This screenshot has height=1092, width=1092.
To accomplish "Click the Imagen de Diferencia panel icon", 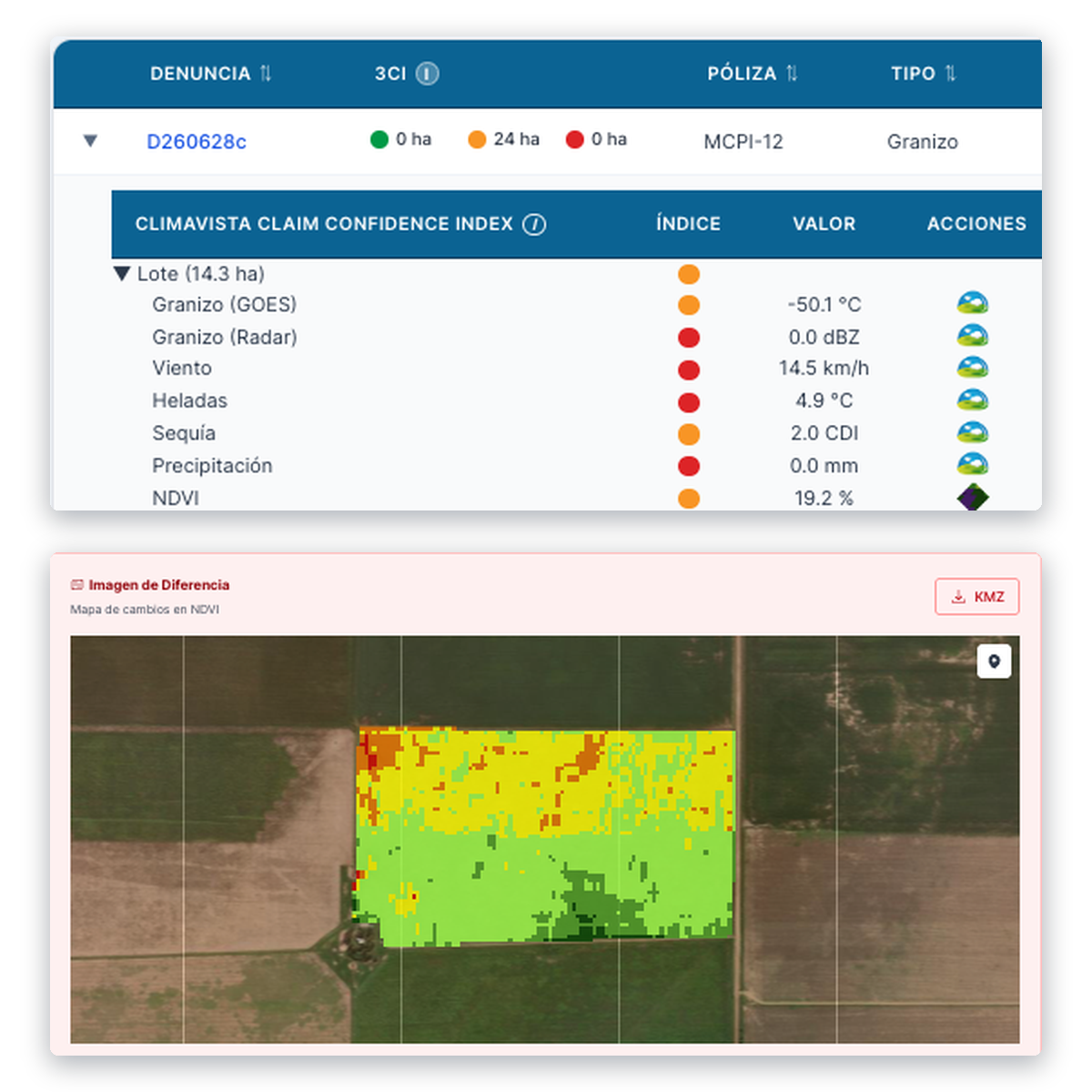I will [x=77, y=585].
